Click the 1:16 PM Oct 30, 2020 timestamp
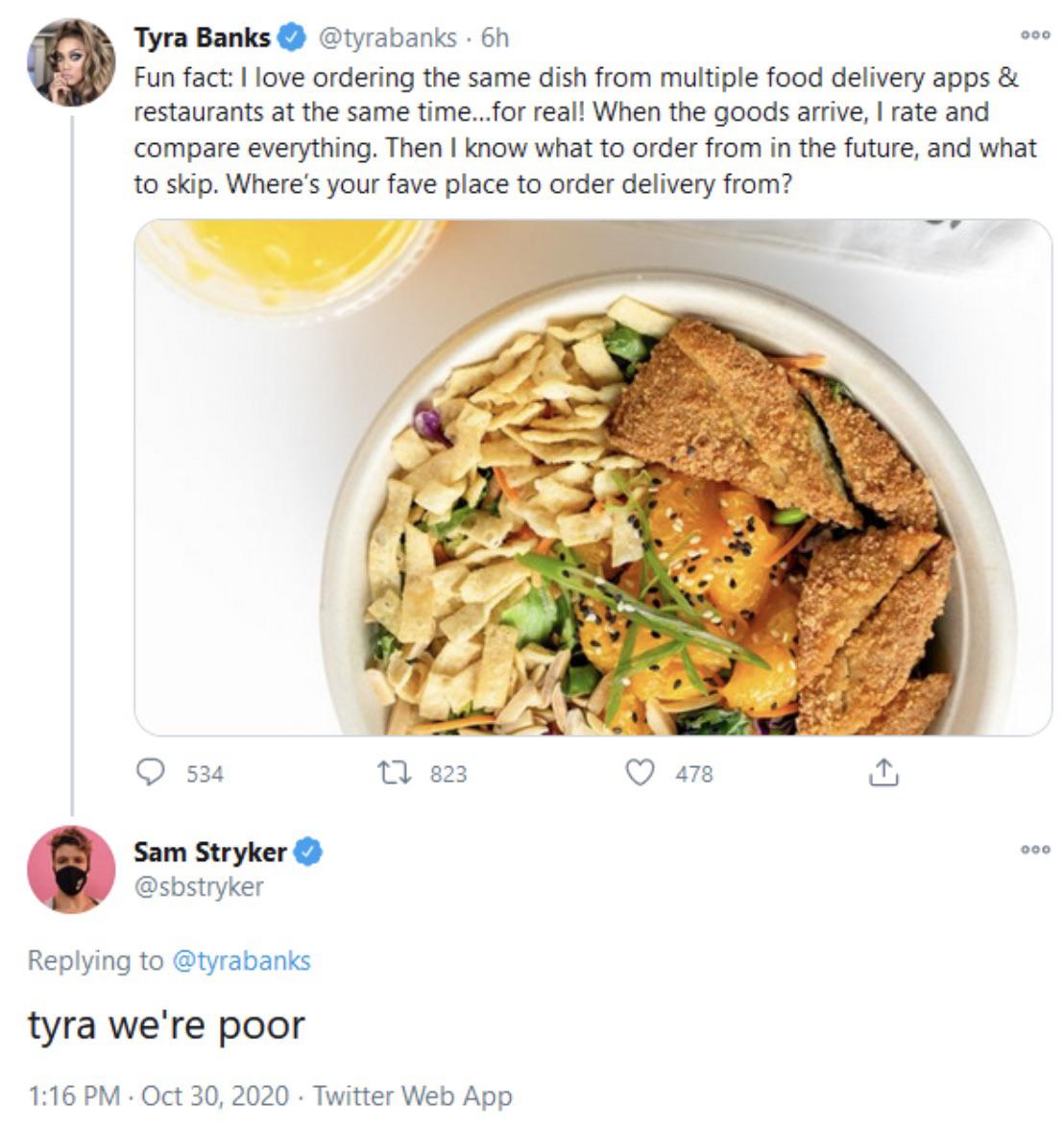The height and width of the screenshot is (1132, 1064). [158, 1096]
